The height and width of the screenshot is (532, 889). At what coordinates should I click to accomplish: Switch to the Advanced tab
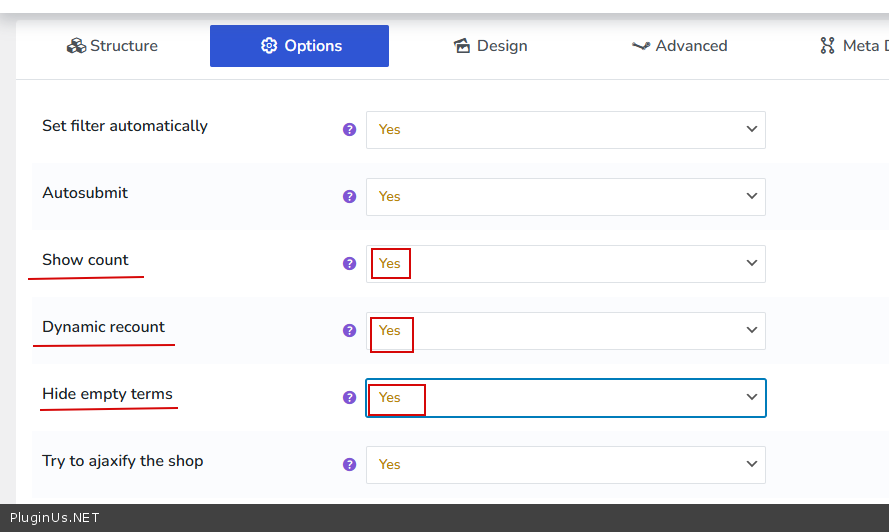click(x=680, y=46)
